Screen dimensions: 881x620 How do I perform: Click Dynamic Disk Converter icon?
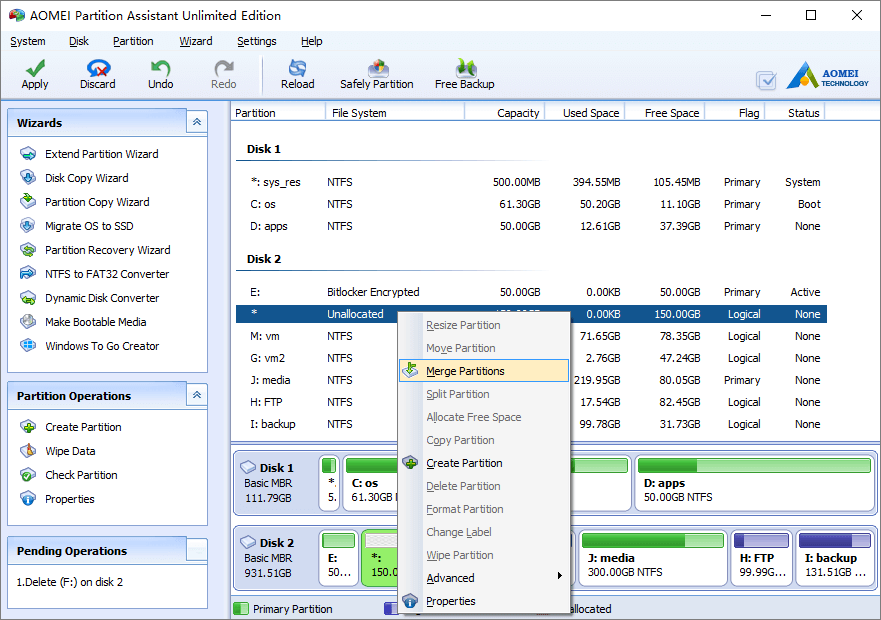click(28, 298)
